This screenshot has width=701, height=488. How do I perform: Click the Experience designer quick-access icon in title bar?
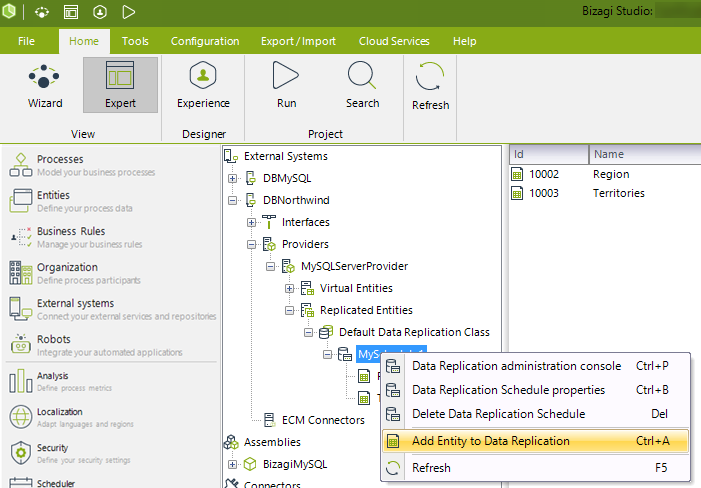point(100,12)
